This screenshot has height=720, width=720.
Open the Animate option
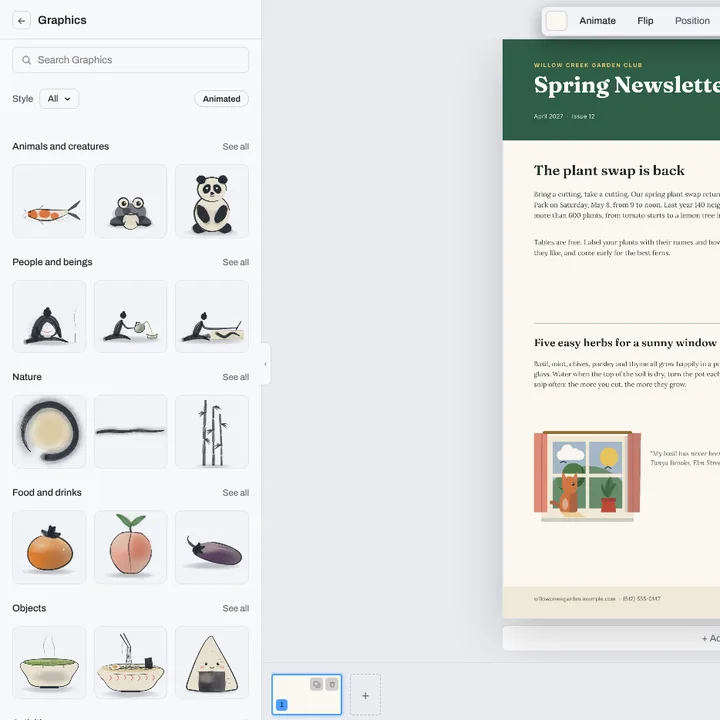tap(597, 21)
